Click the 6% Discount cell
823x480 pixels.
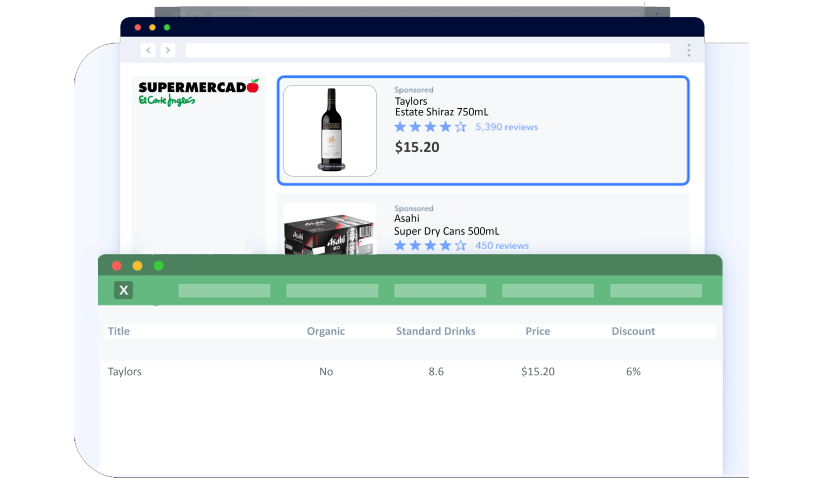pyautogui.click(x=634, y=371)
